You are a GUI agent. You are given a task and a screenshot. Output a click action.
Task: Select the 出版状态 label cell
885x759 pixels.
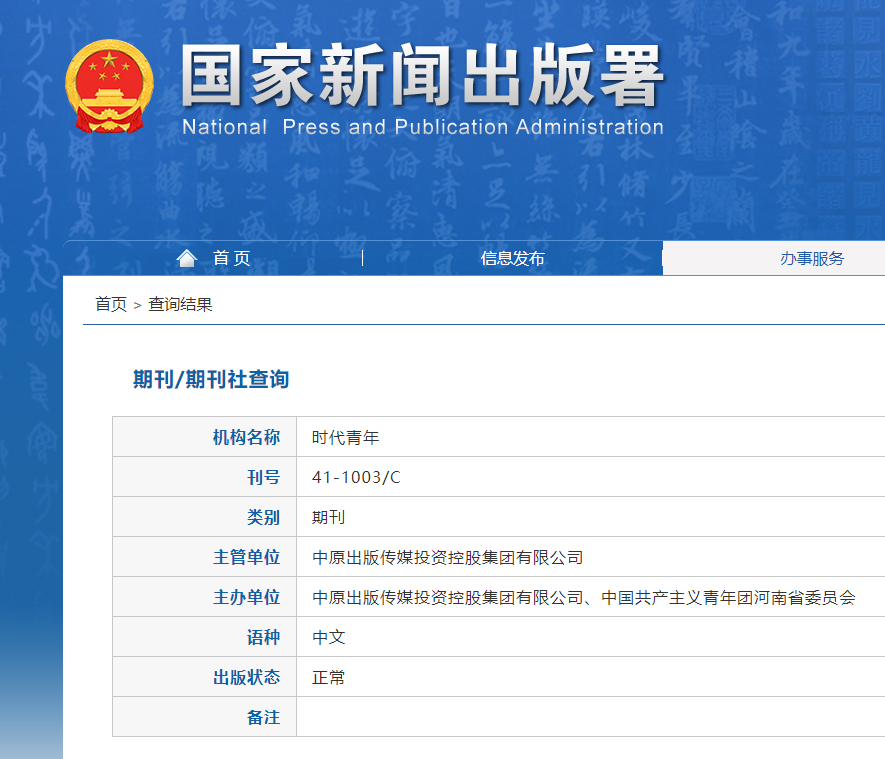[x=204, y=677]
